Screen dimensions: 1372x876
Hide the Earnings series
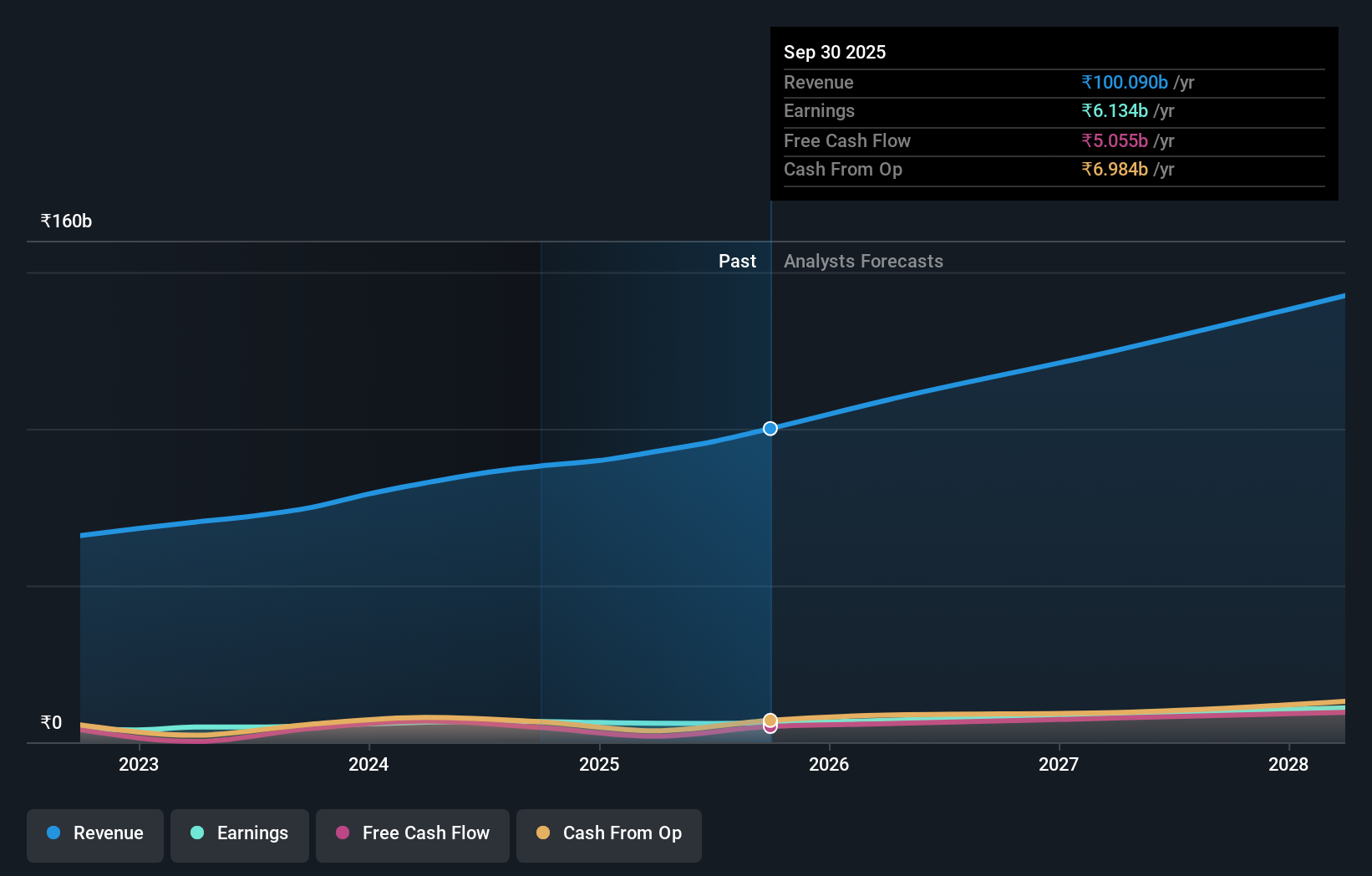(x=239, y=833)
